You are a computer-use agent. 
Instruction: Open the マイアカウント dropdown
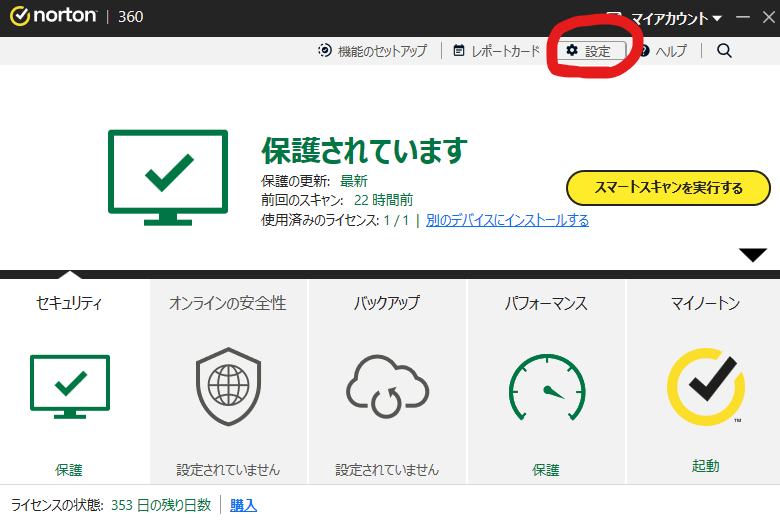[x=676, y=19]
